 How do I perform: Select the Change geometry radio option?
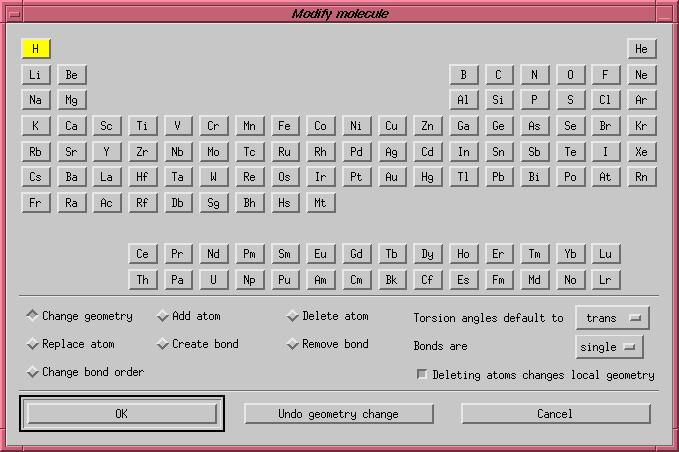pos(33,316)
